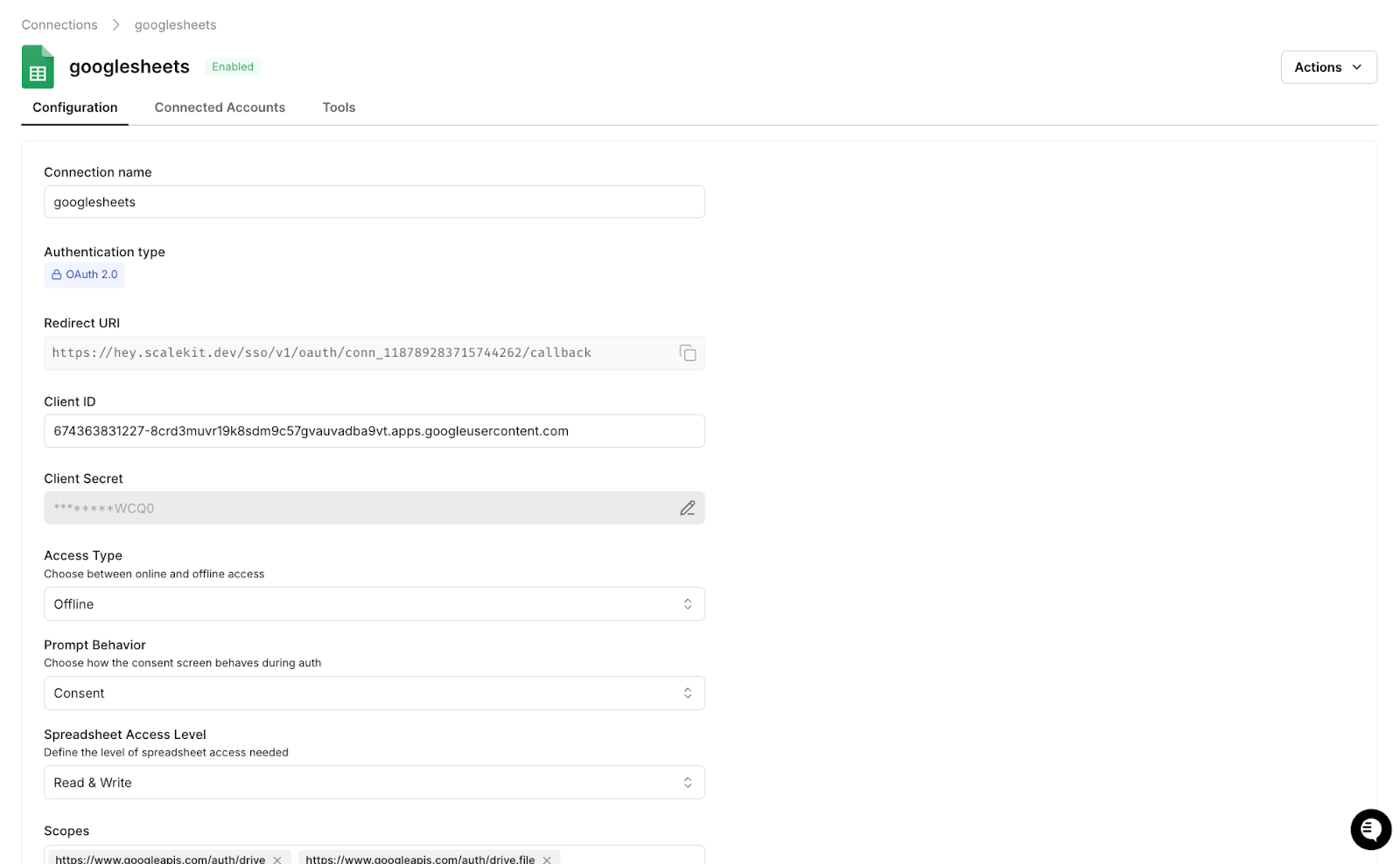Screen dimensions: 1400x864
Task: Click the 'Choose between online and offline access' hint
Action: pyautogui.click(x=154, y=575)
